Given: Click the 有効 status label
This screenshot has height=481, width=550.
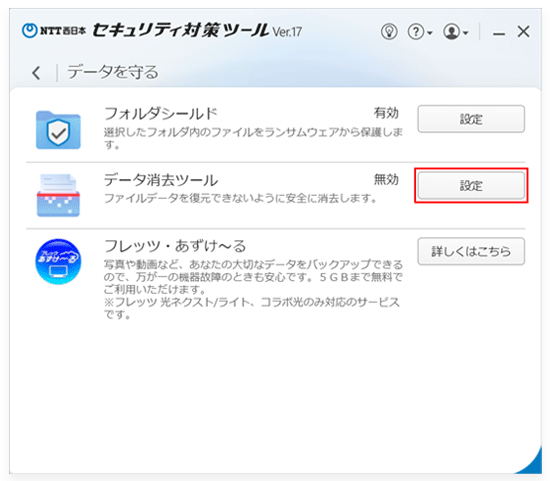Looking at the screenshot, I should click(x=386, y=113).
